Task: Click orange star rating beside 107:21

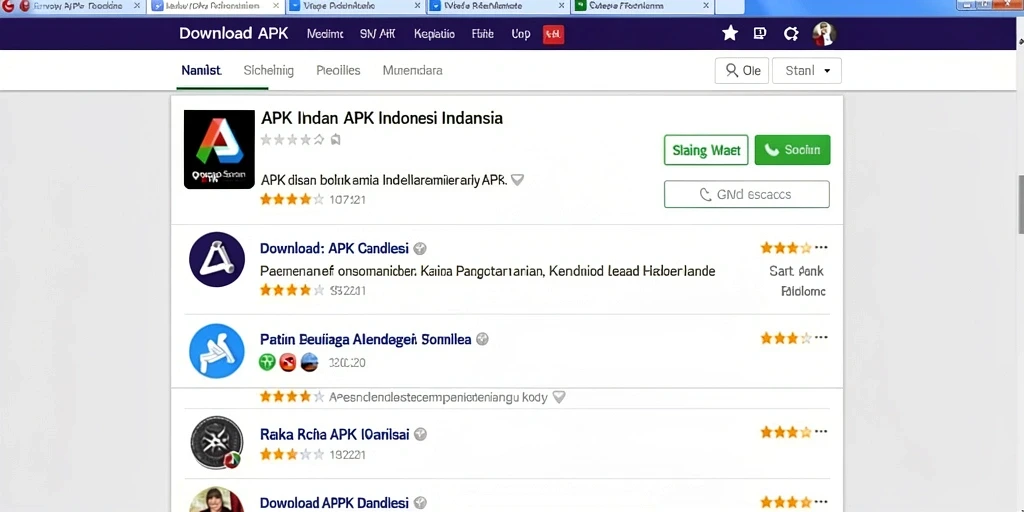Action: tap(292, 199)
